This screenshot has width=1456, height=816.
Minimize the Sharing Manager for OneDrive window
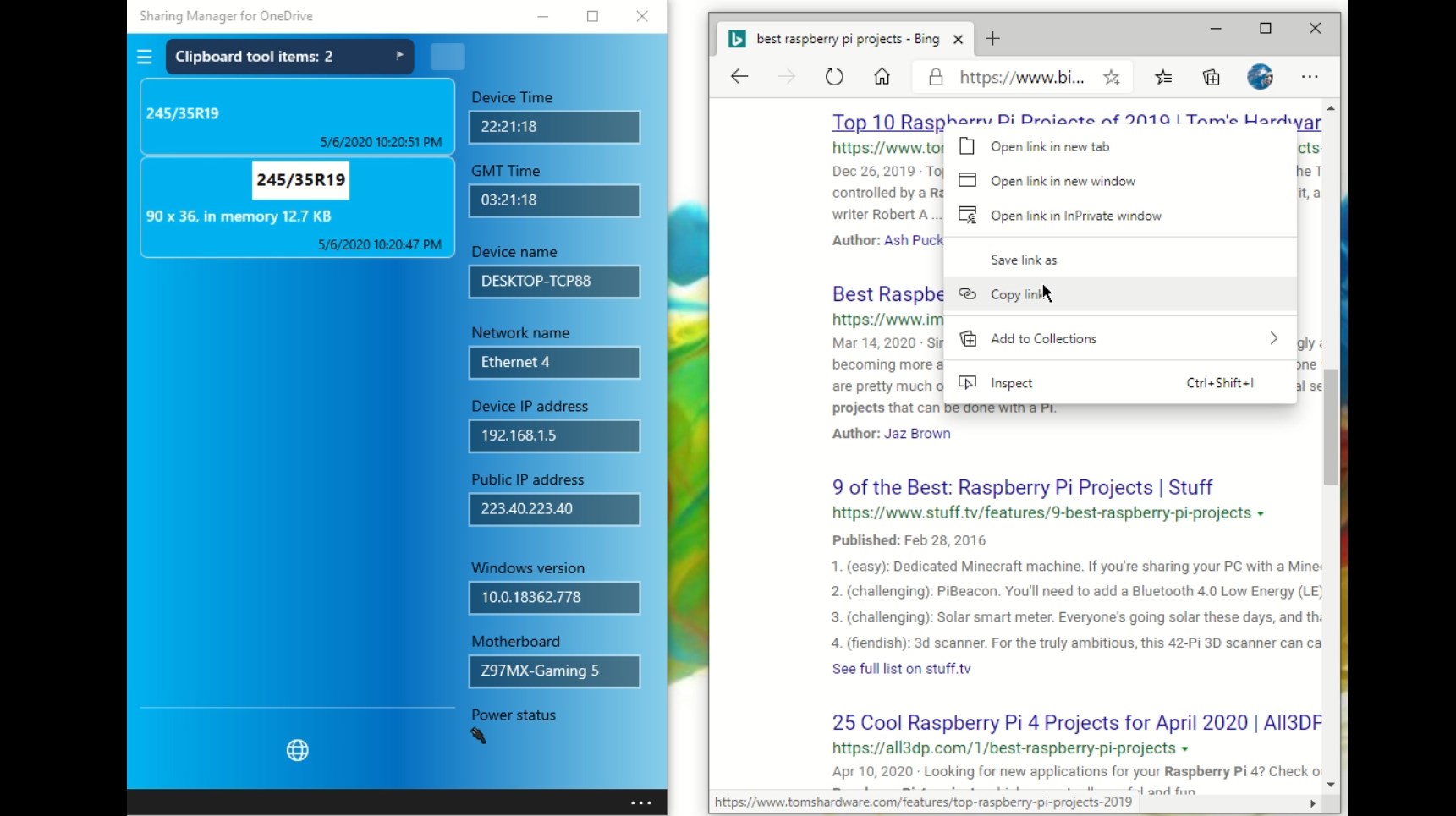tap(543, 16)
